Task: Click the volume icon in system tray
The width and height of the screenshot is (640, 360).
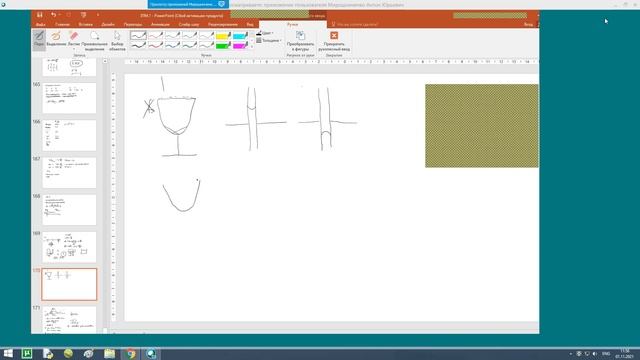Action: tap(595, 353)
